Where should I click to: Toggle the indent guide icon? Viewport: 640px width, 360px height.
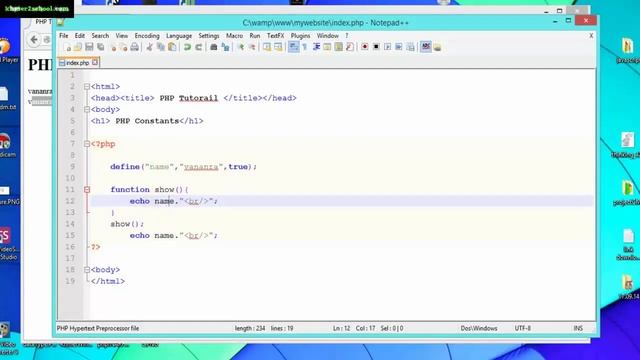point(316,47)
